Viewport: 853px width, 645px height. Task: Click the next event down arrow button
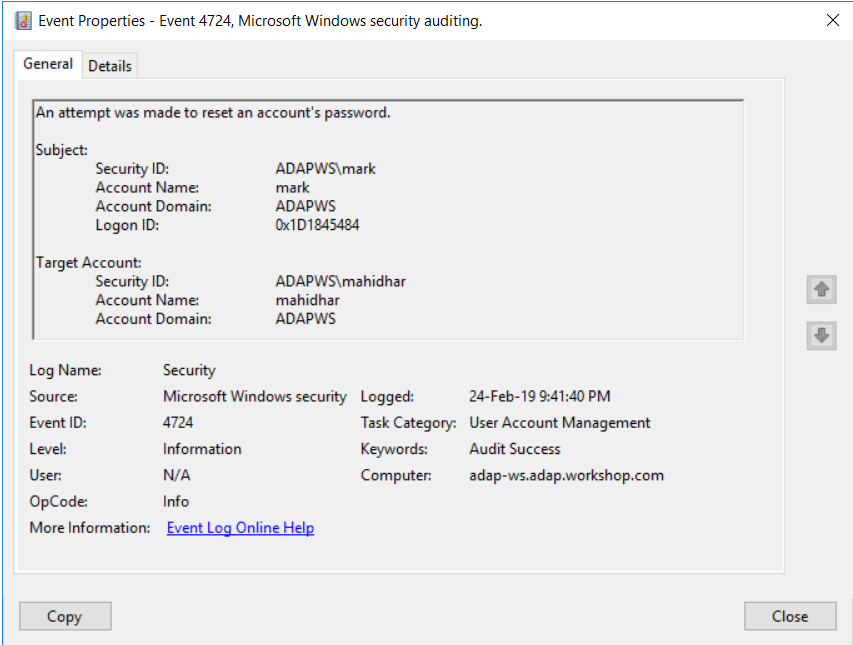point(821,336)
